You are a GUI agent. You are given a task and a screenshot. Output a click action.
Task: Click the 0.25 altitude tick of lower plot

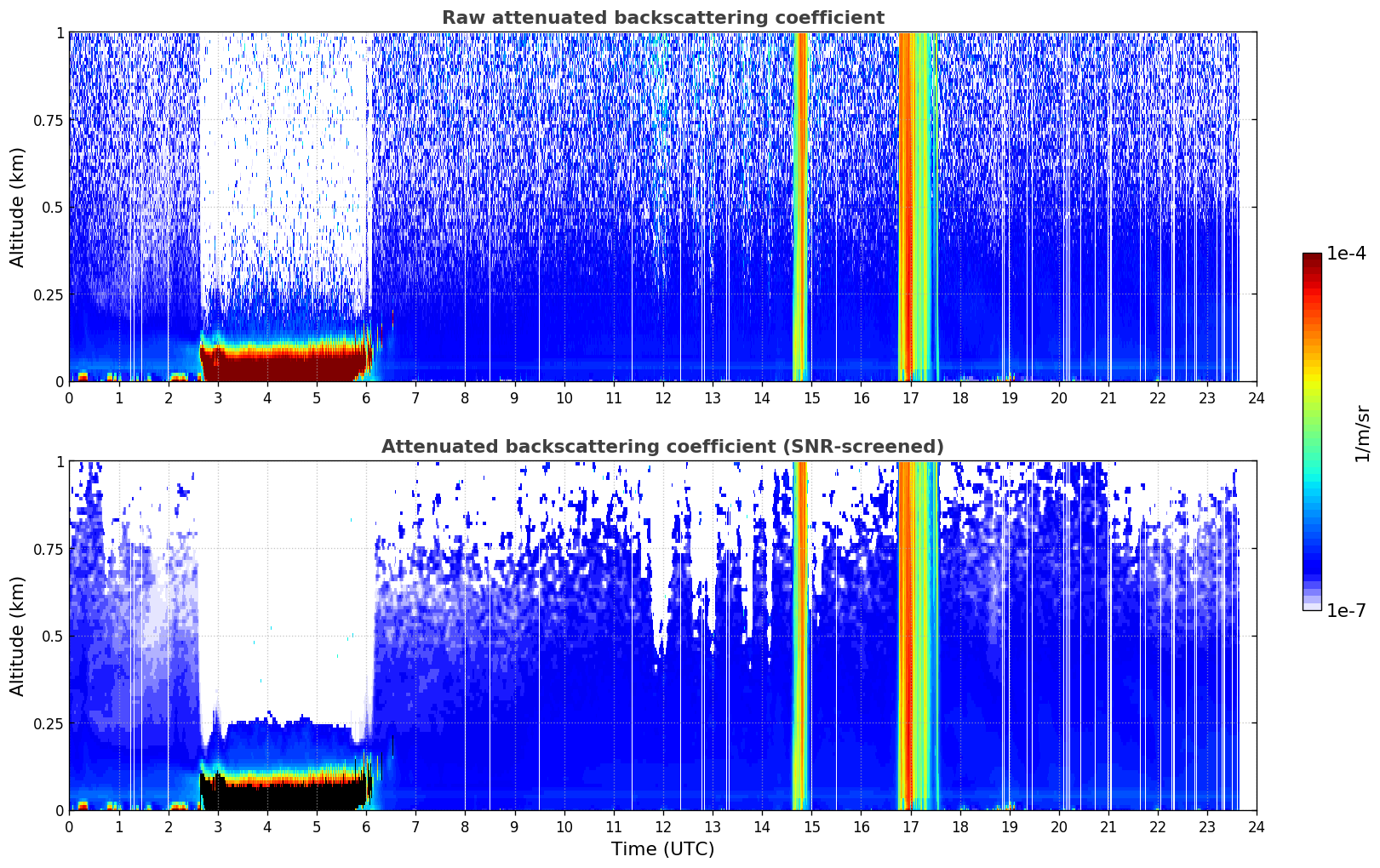point(49,723)
